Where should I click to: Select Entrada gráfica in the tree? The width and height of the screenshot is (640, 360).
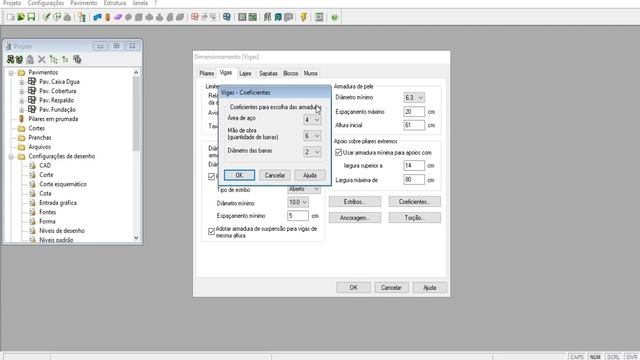point(58,203)
